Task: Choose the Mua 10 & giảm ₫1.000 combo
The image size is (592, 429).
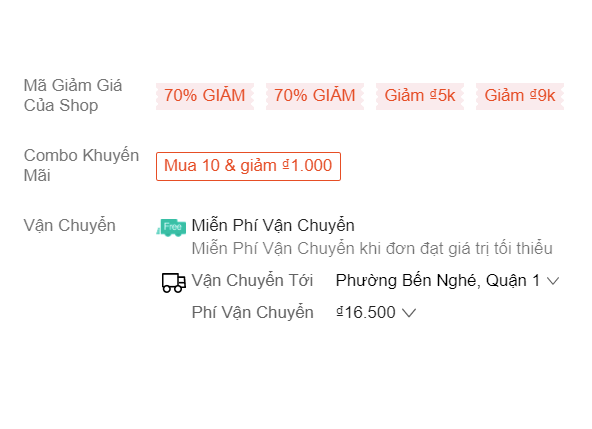Action: [x=248, y=166]
